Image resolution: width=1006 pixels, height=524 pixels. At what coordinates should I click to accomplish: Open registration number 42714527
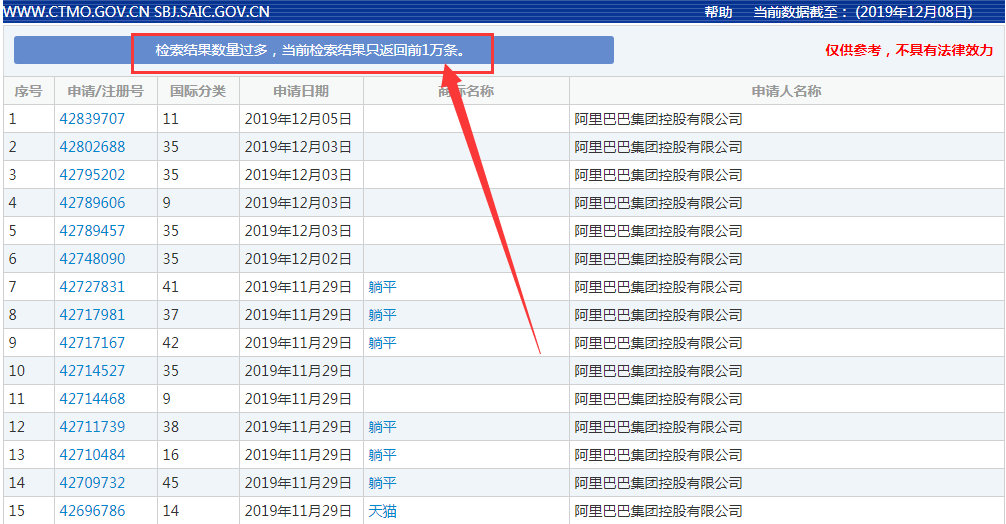click(x=92, y=371)
